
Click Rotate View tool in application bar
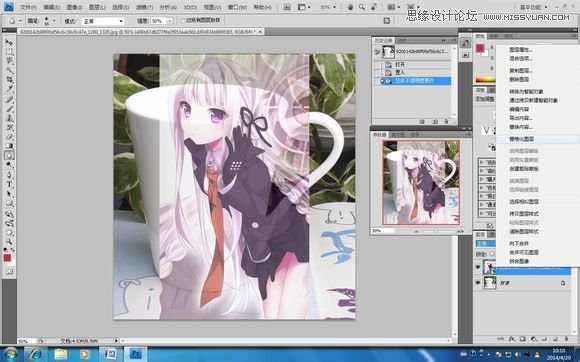click(374, 7)
